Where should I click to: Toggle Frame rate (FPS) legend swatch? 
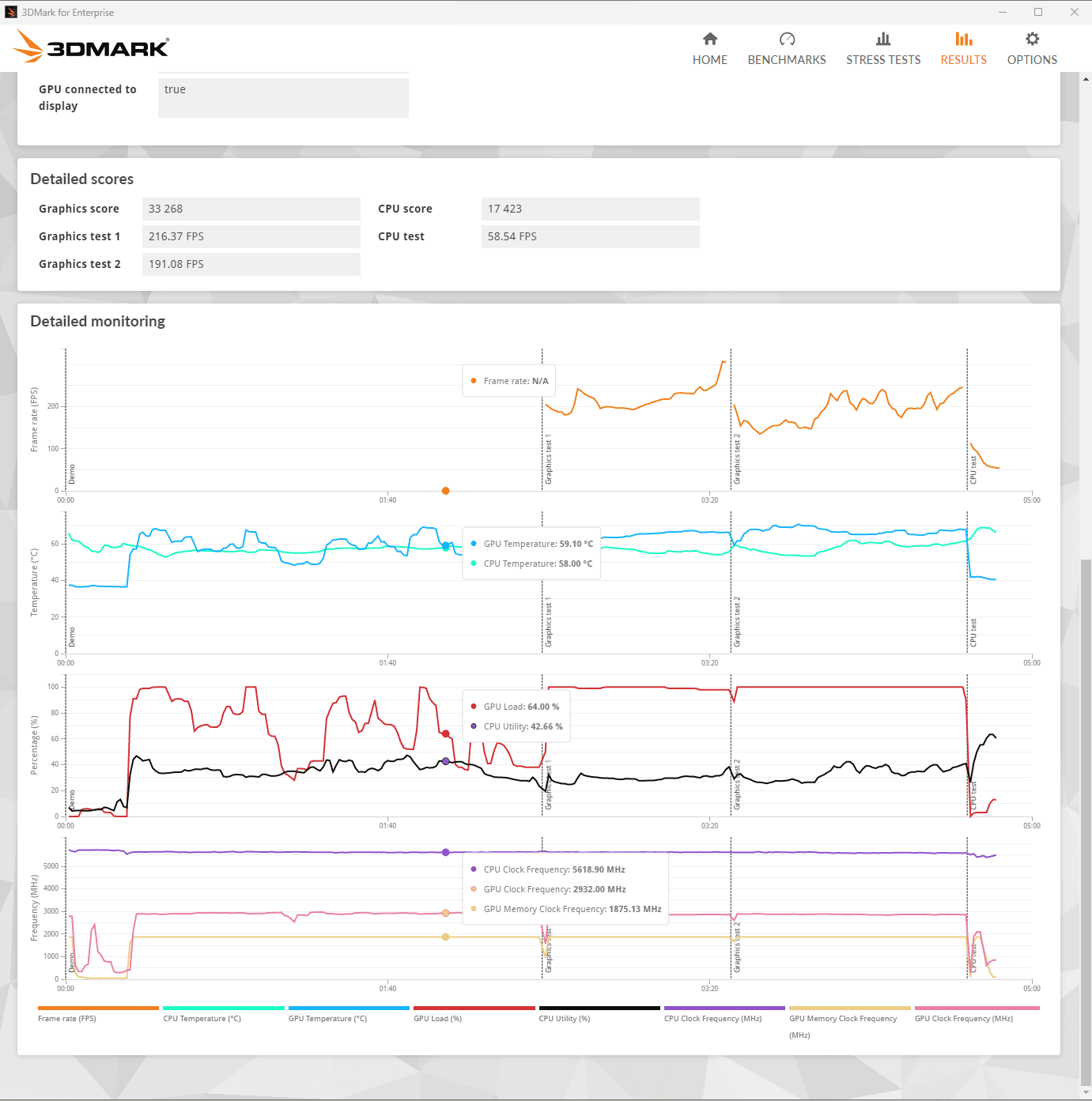tap(98, 1008)
